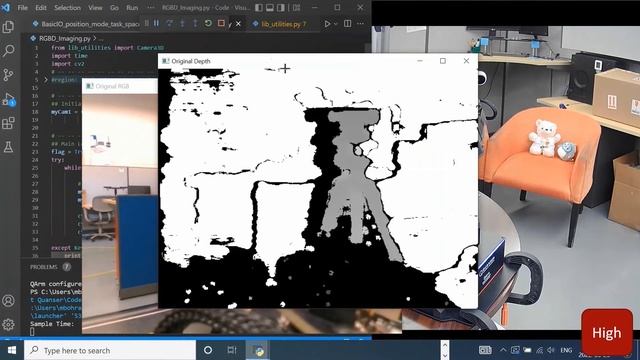Image resolution: width=640 pixels, height=360 pixels.
Task: Open the volume tray icon
Action: pyautogui.click(x=551, y=350)
